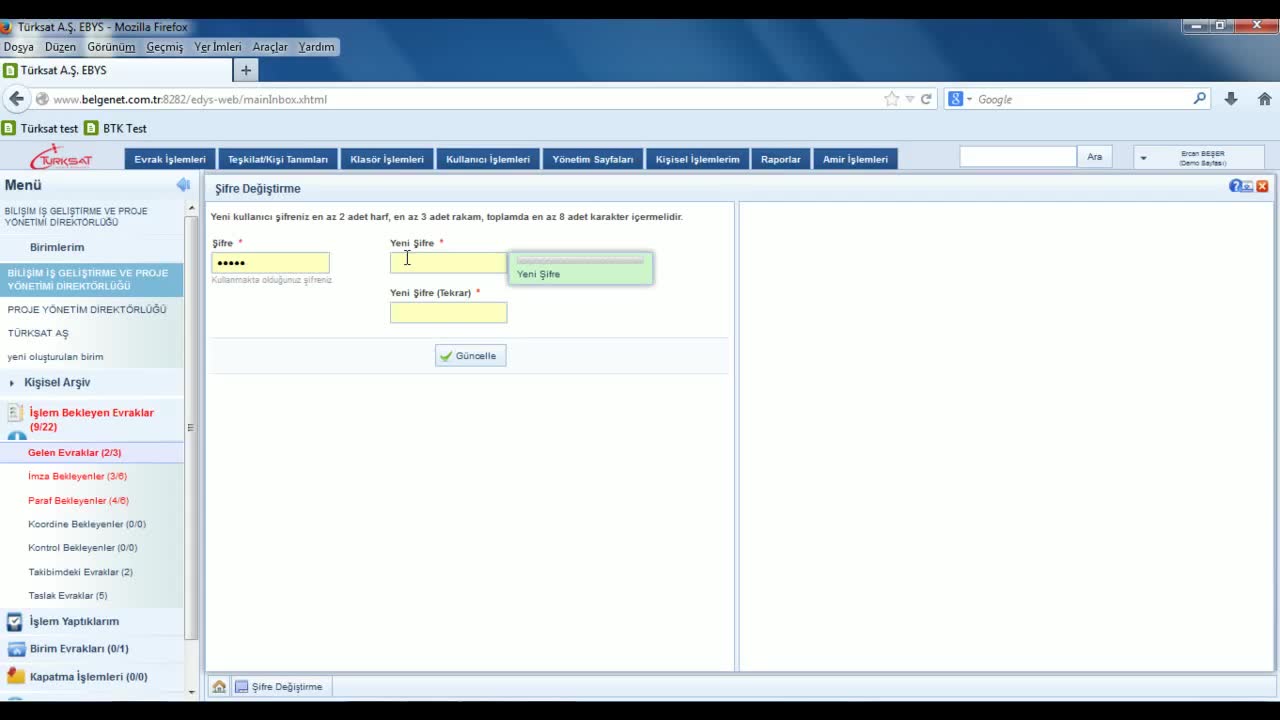The image size is (1280, 720).
Task: Open the Raporlar menu
Action: point(780,159)
